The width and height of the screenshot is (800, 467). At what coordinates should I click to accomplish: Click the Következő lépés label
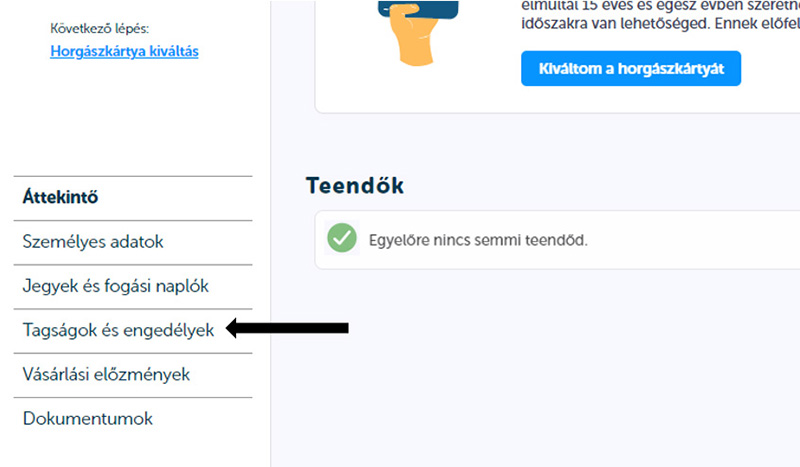(99, 29)
